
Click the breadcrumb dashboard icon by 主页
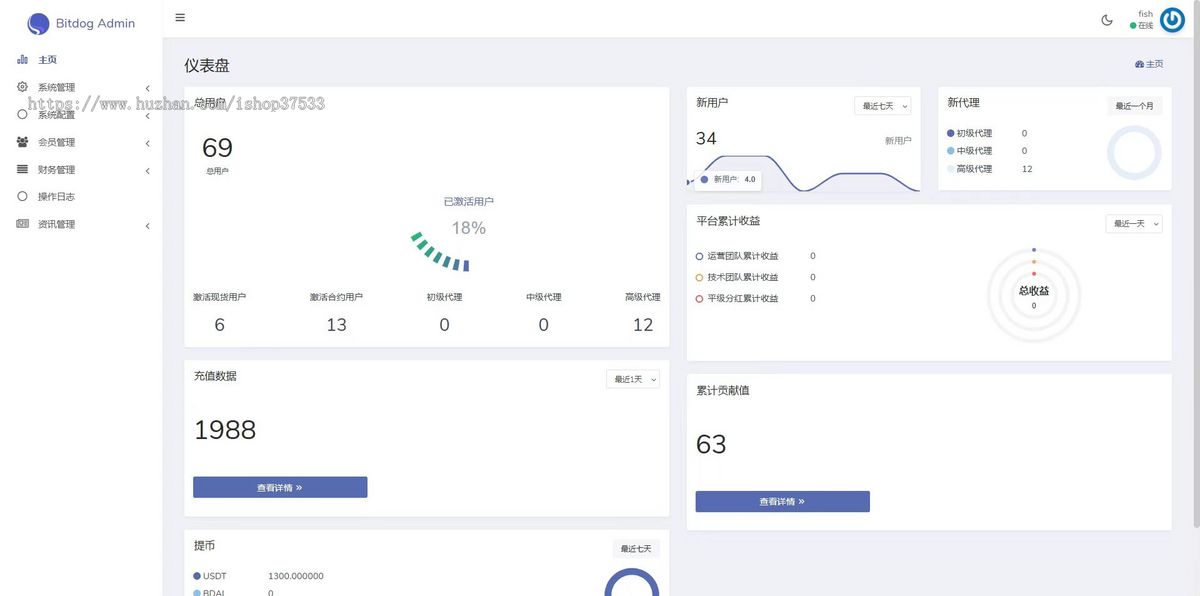(x=1139, y=64)
